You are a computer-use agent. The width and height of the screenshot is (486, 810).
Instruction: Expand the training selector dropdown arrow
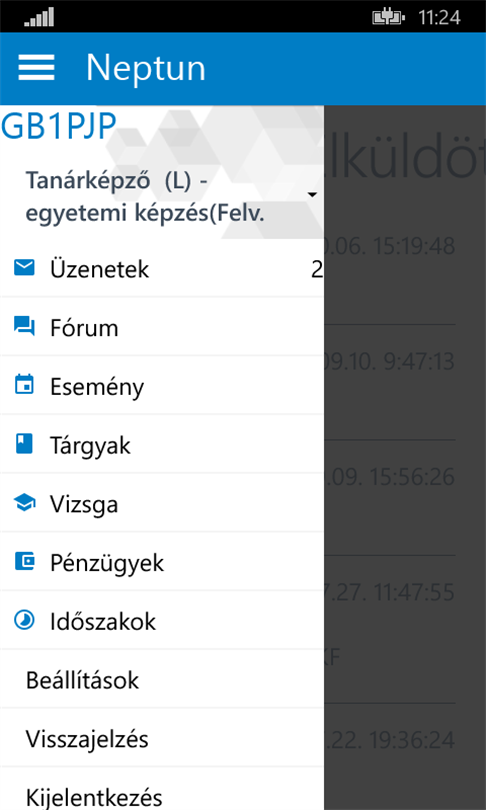pos(312,195)
